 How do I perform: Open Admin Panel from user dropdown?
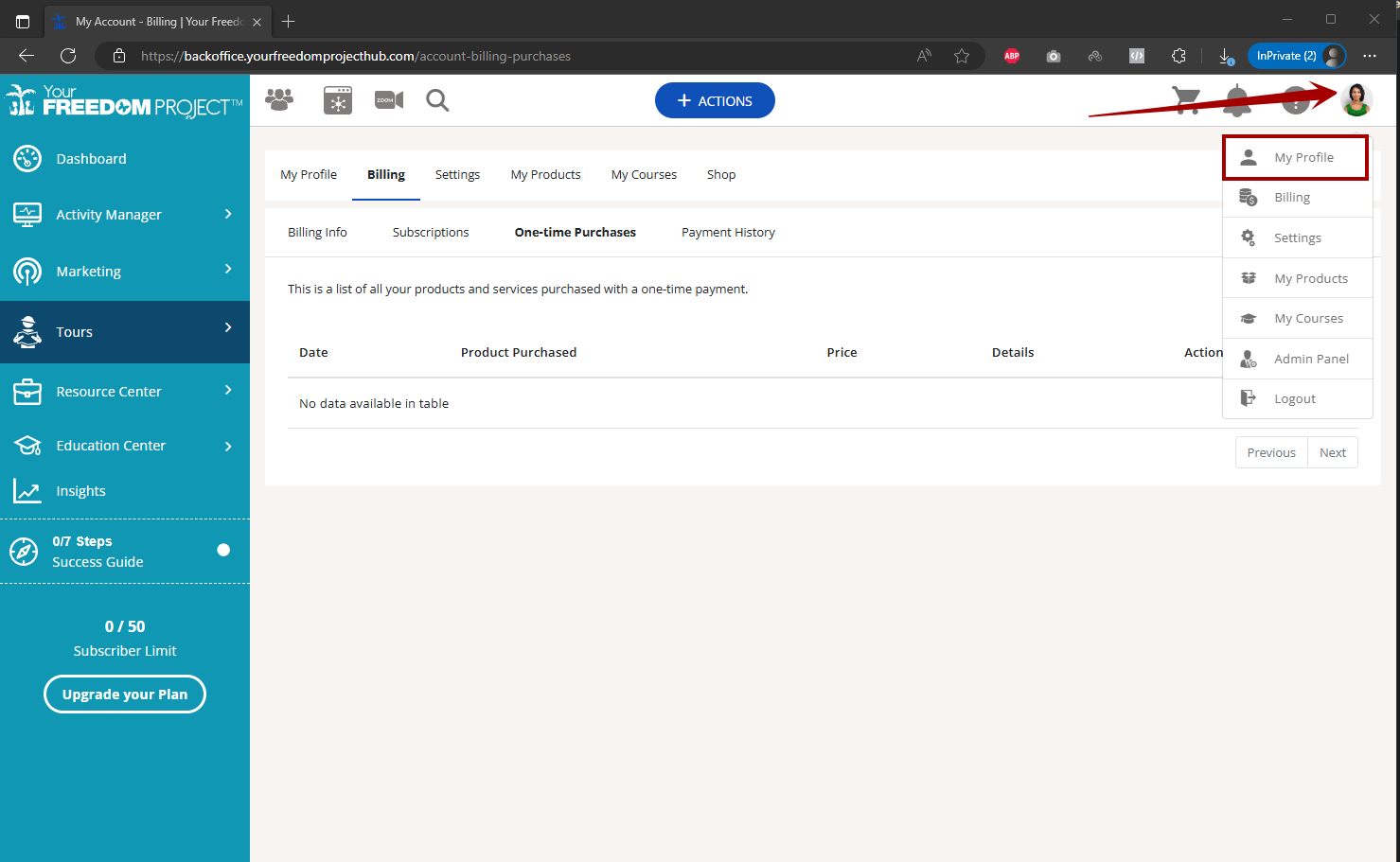click(1298, 359)
